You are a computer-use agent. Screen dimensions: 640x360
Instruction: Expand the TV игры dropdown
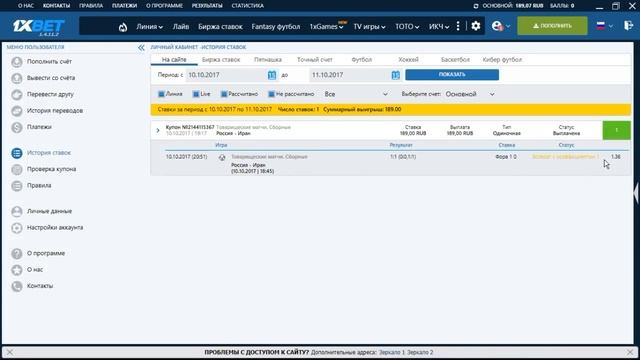369,27
